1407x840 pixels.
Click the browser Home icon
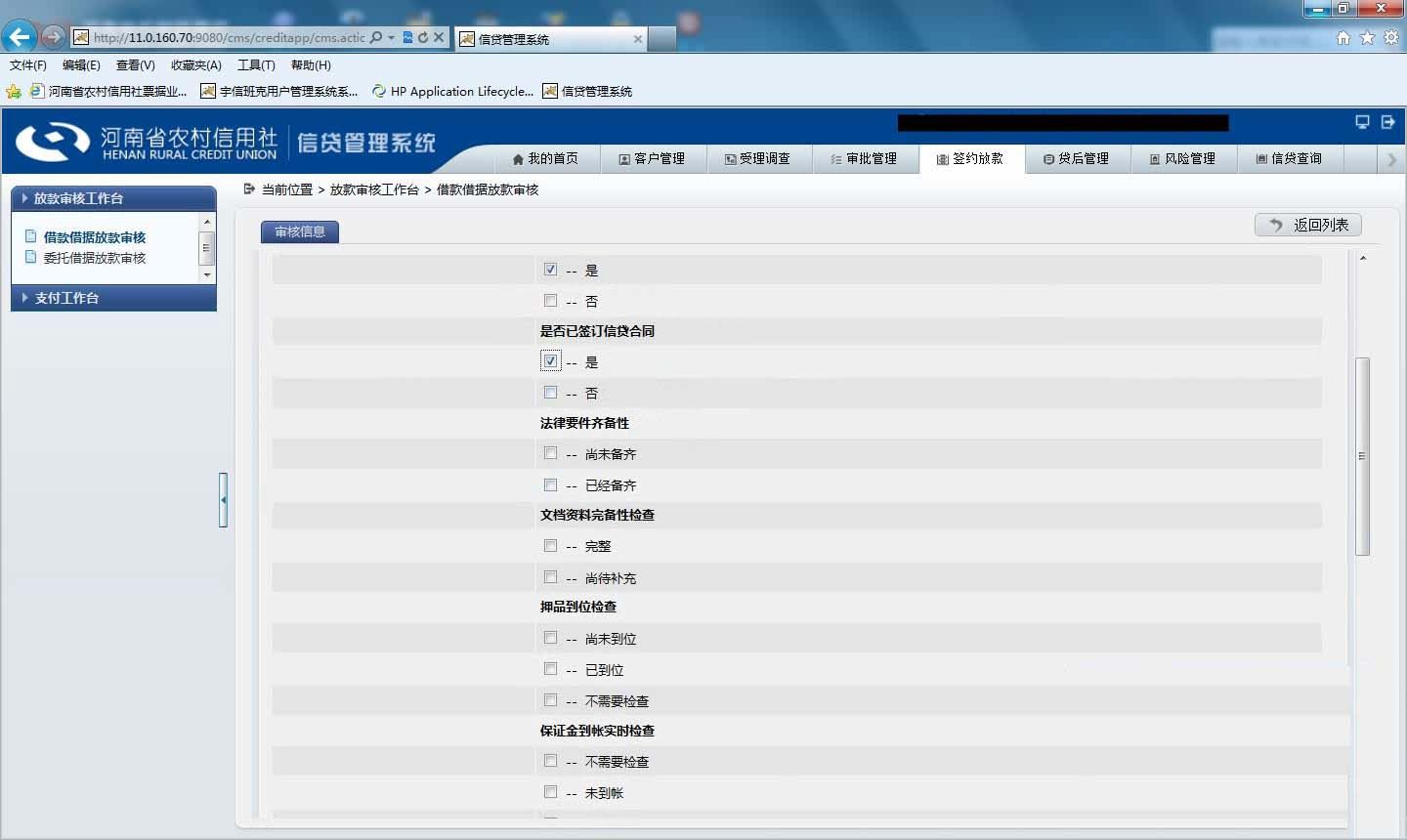1343,37
